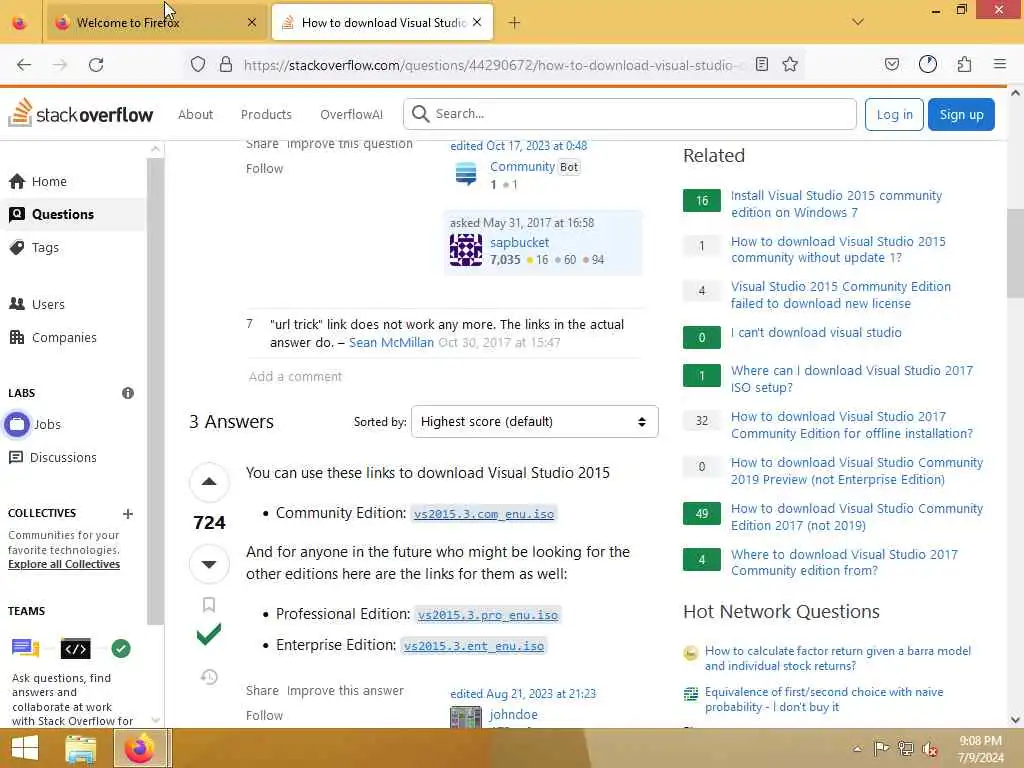The image size is (1024, 768).
Task: Save page to Pocket icon
Action: [x=892, y=64]
